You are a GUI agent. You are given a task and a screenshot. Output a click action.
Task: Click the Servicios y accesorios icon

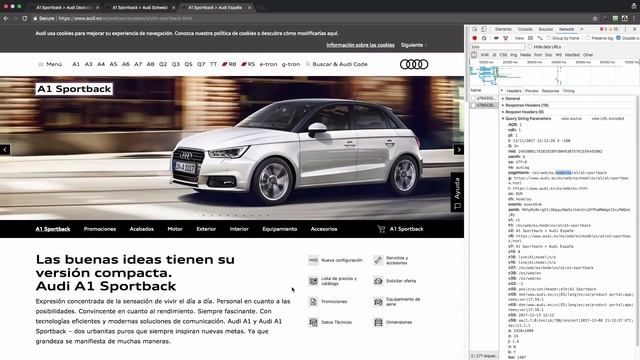(378, 260)
